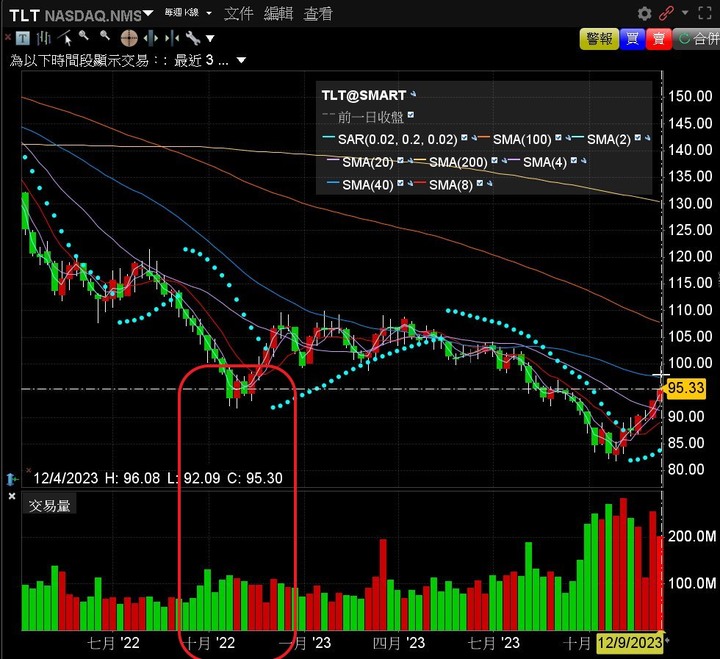
Task: Click the 95.33 current price tag
Action: [686, 388]
